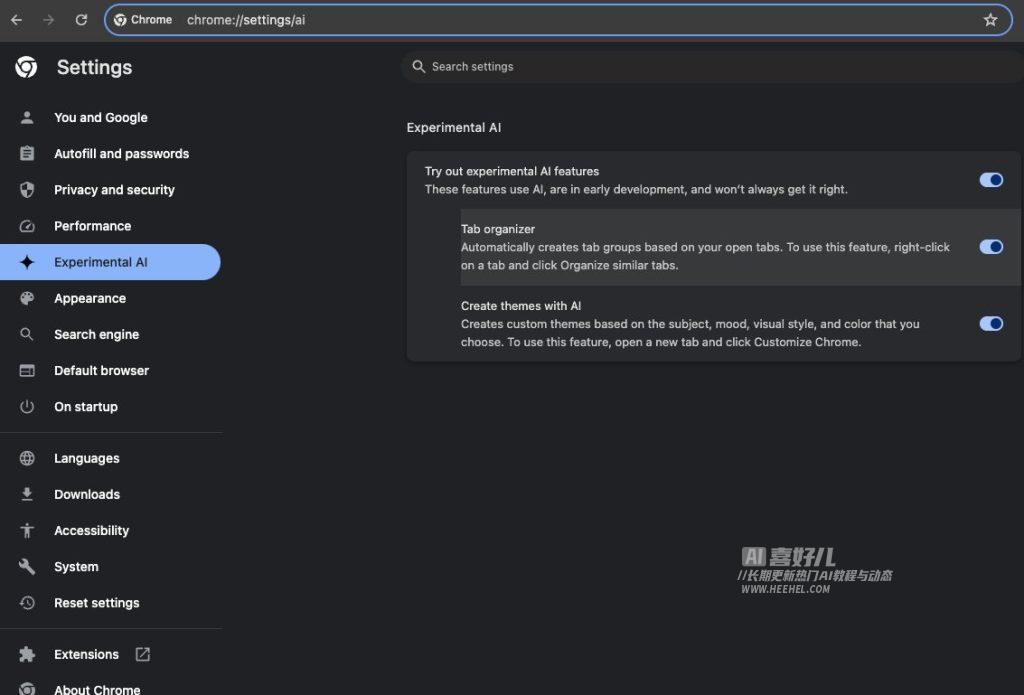Viewport: 1024px width, 695px height.
Task: Click the history clock icon for Reset settings
Action: point(27,603)
